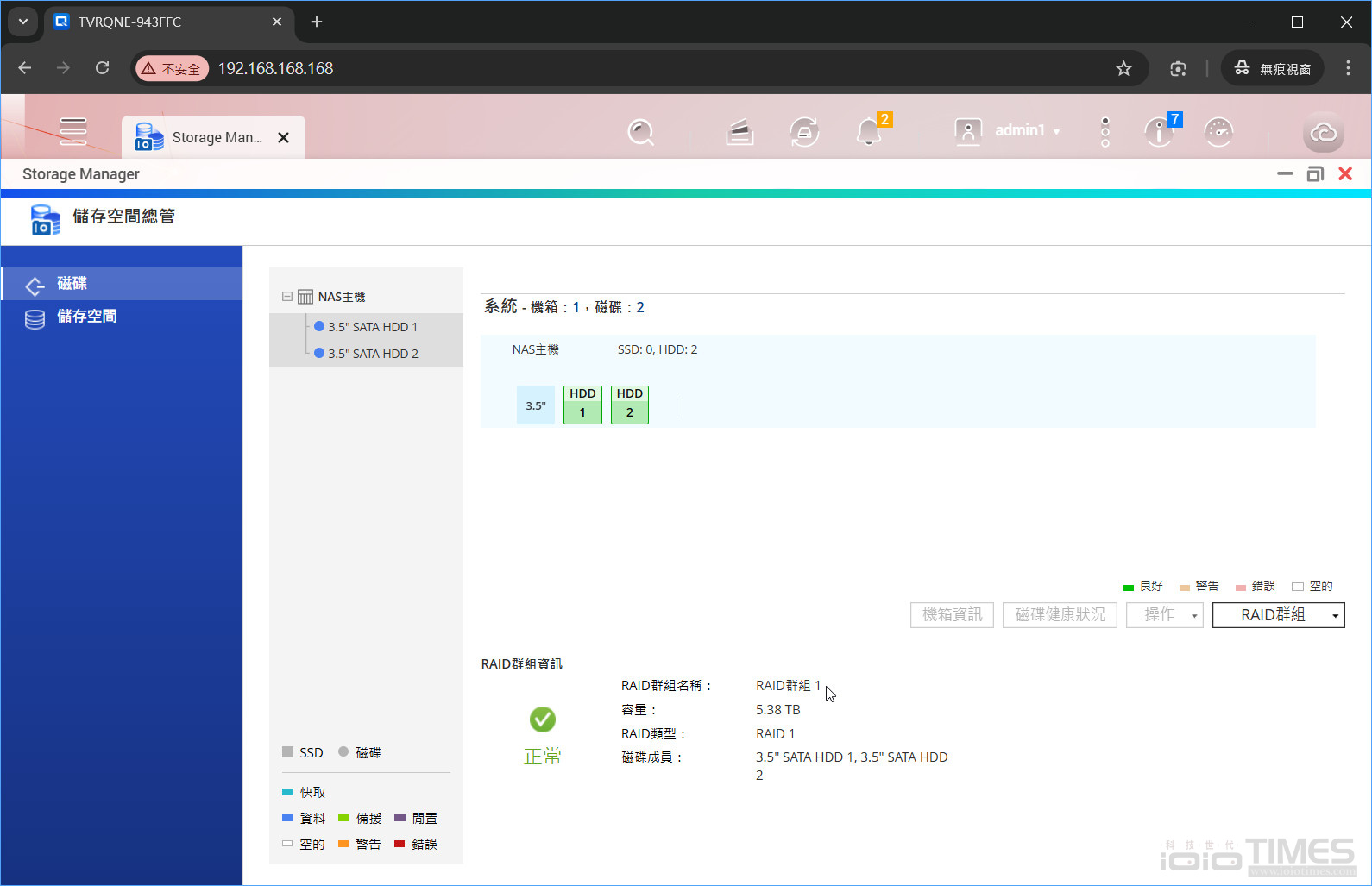This screenshot has width=1372, height=886.
Task: Reload the browser page
Action: tap(102, 68)
